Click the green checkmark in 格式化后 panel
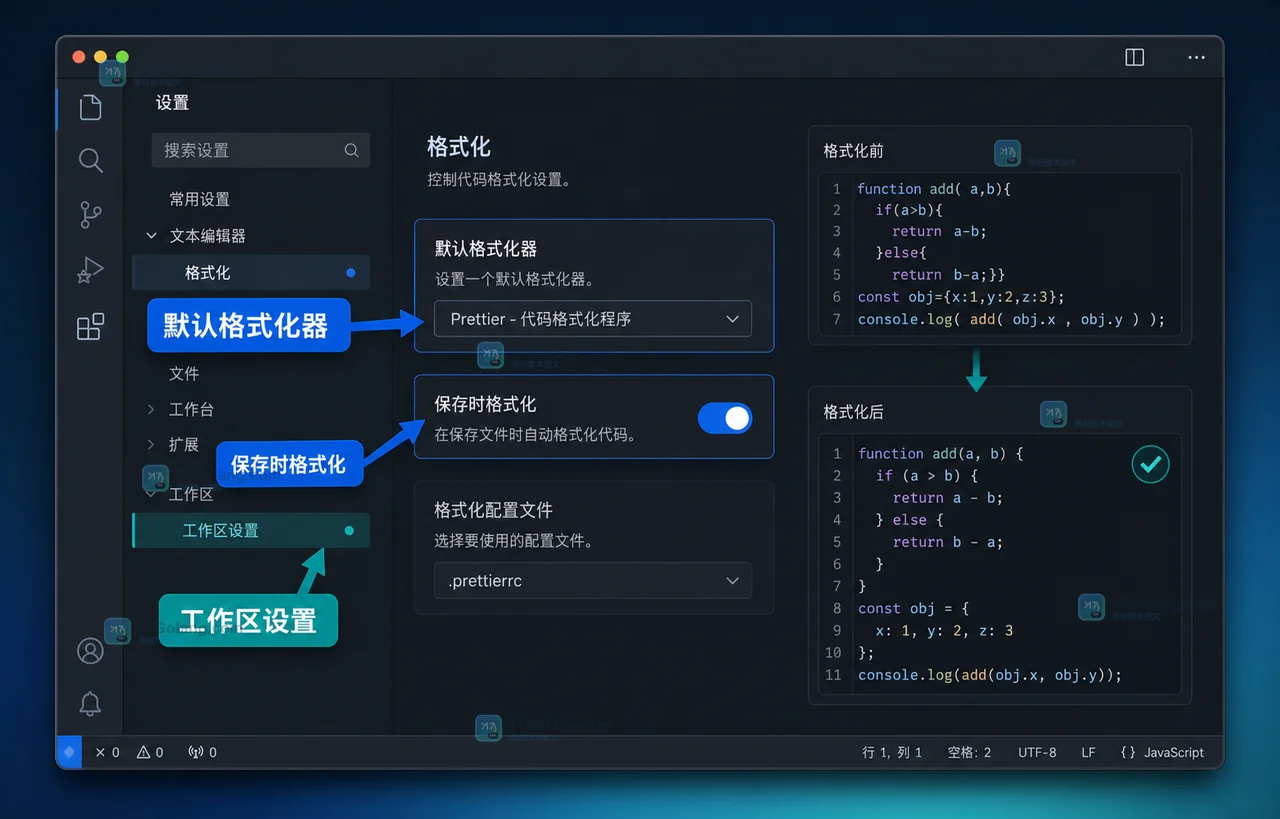Image resolution: width=1280 pixels, height=819 pixels. point(1150,464)
